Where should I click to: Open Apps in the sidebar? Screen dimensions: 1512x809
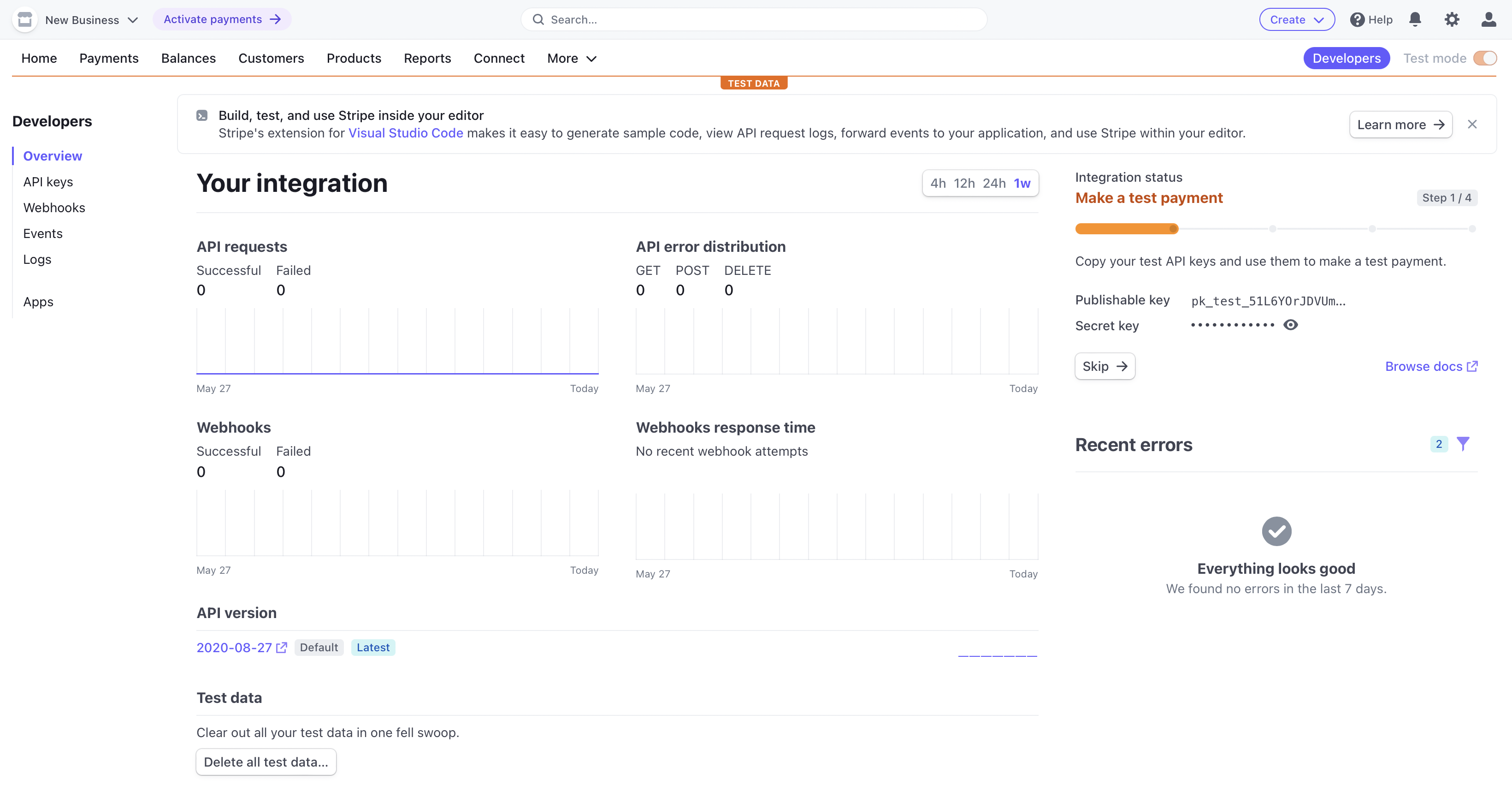tap(38, 302)
